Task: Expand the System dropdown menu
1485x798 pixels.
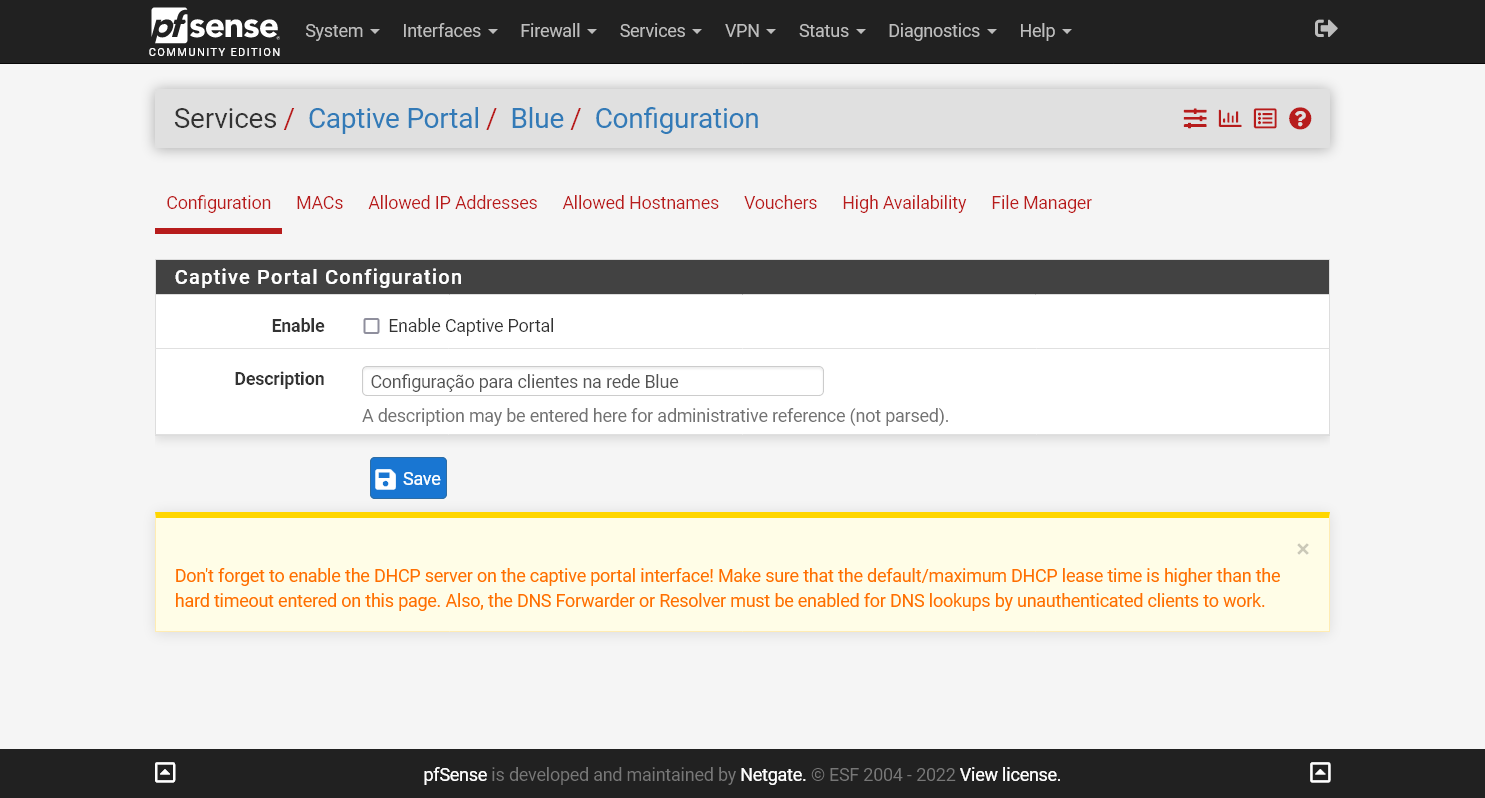Action: pos(342,31)
